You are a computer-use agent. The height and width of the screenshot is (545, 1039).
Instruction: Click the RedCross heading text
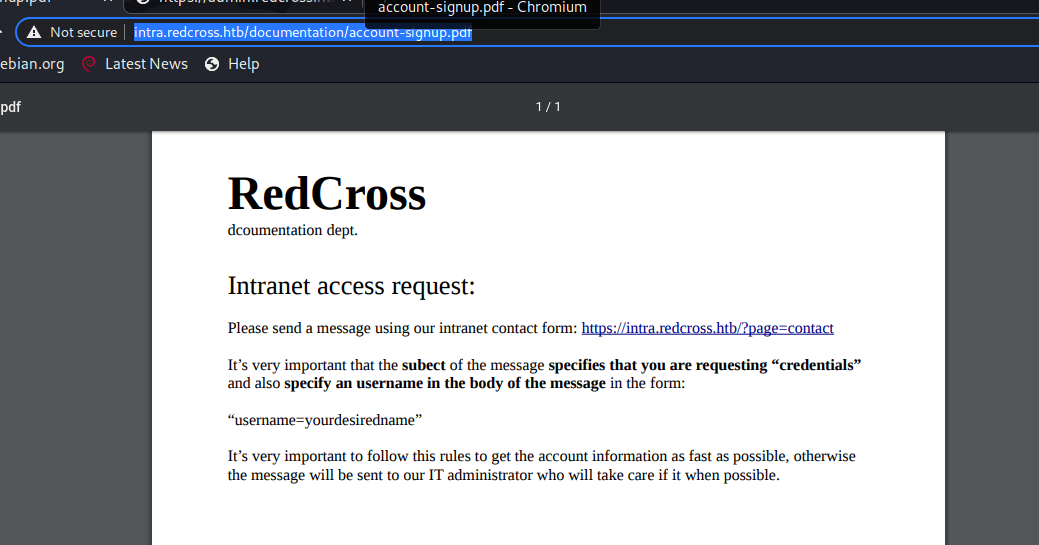(x=327, y=194)
